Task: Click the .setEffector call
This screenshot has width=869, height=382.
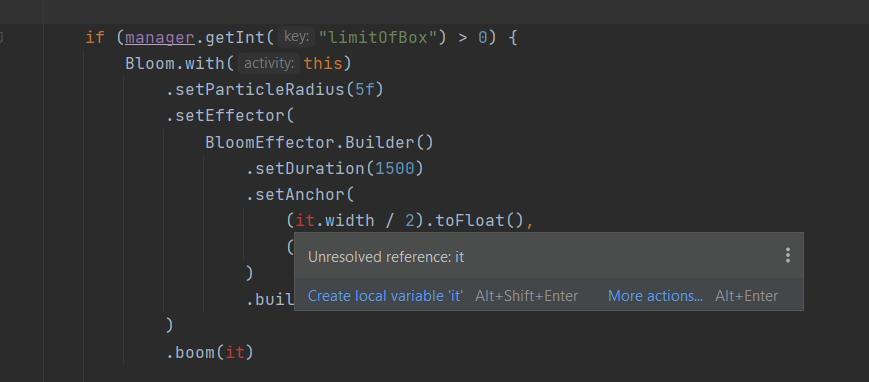Action: pyautogui.click(x=225, y=116)
